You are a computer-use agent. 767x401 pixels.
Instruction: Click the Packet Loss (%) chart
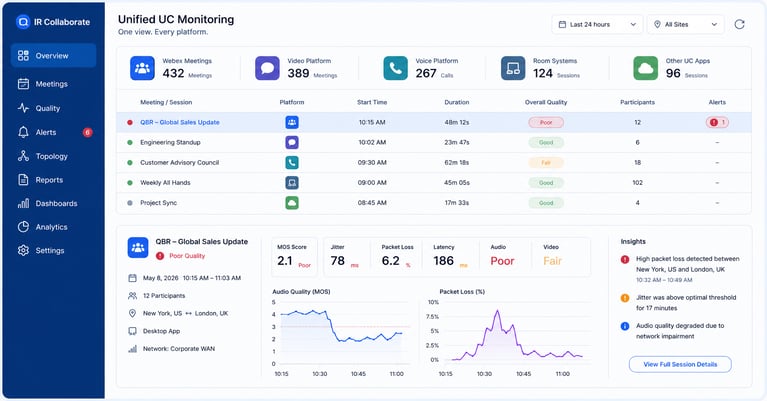(x=507, y=333)
